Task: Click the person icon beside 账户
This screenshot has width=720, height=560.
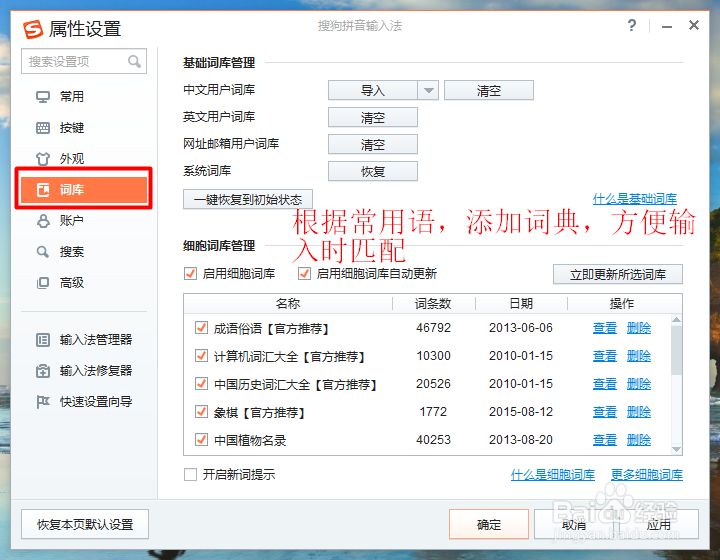Action: coord(43,221)
